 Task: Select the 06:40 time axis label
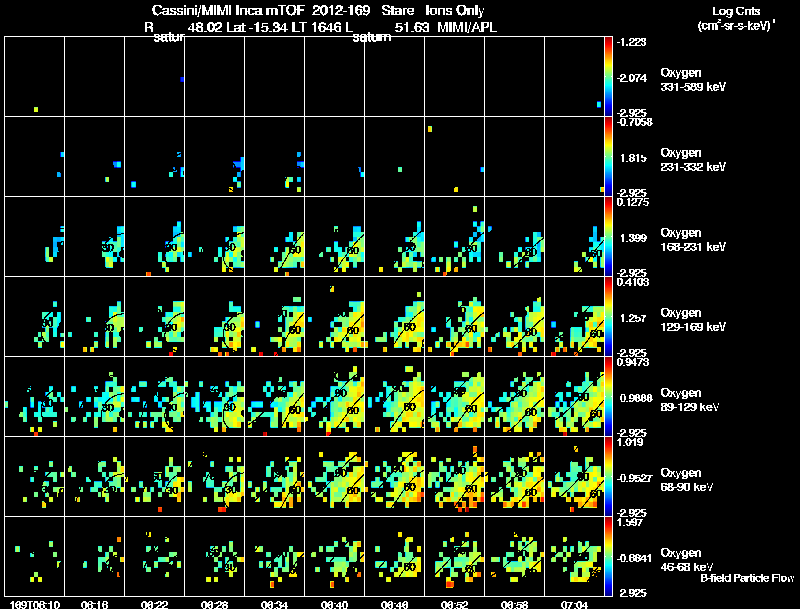pyautogui.click(x=335, y=605)
